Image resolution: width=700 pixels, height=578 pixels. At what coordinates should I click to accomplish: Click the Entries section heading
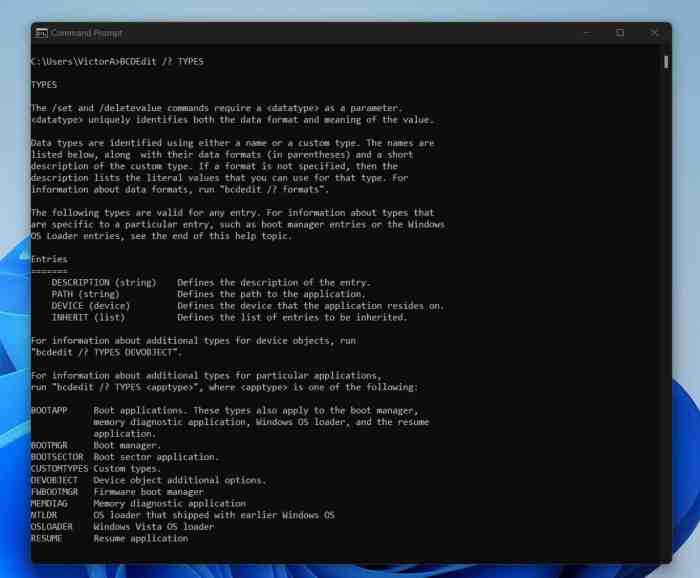click(x=49, y=259)
